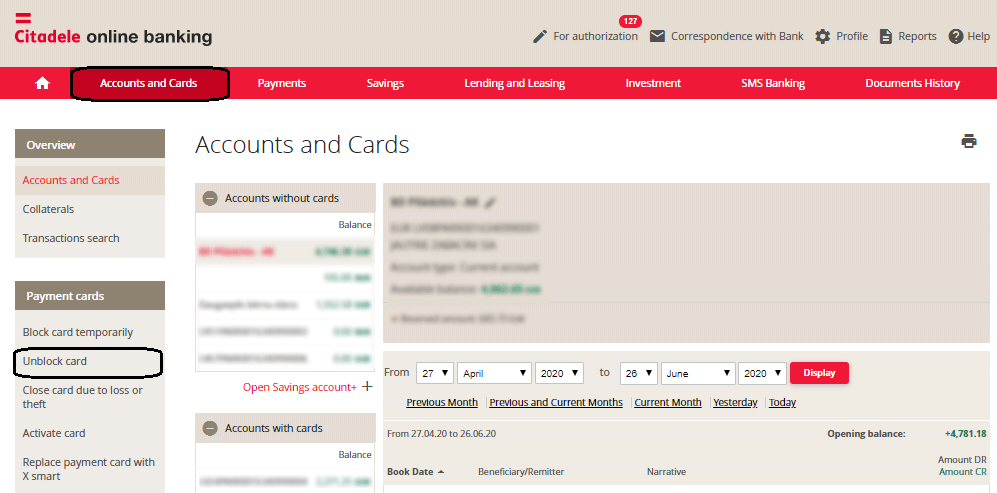Open the From day dropdown showing 27

click(434, 373)
